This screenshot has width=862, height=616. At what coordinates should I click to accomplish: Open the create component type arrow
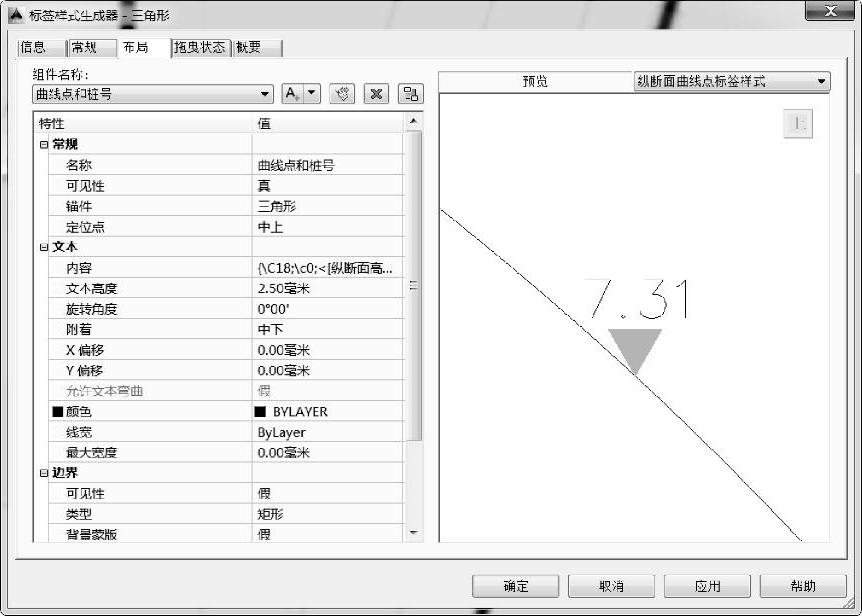[311, 94]
